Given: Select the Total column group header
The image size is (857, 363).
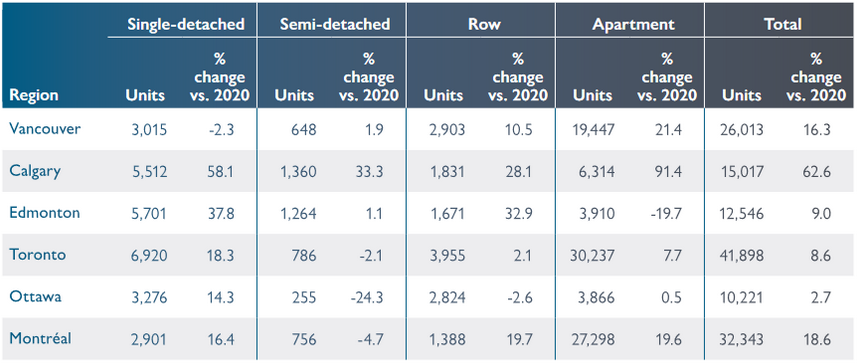Looking at the screenshot, I should [x=783, y=25].
